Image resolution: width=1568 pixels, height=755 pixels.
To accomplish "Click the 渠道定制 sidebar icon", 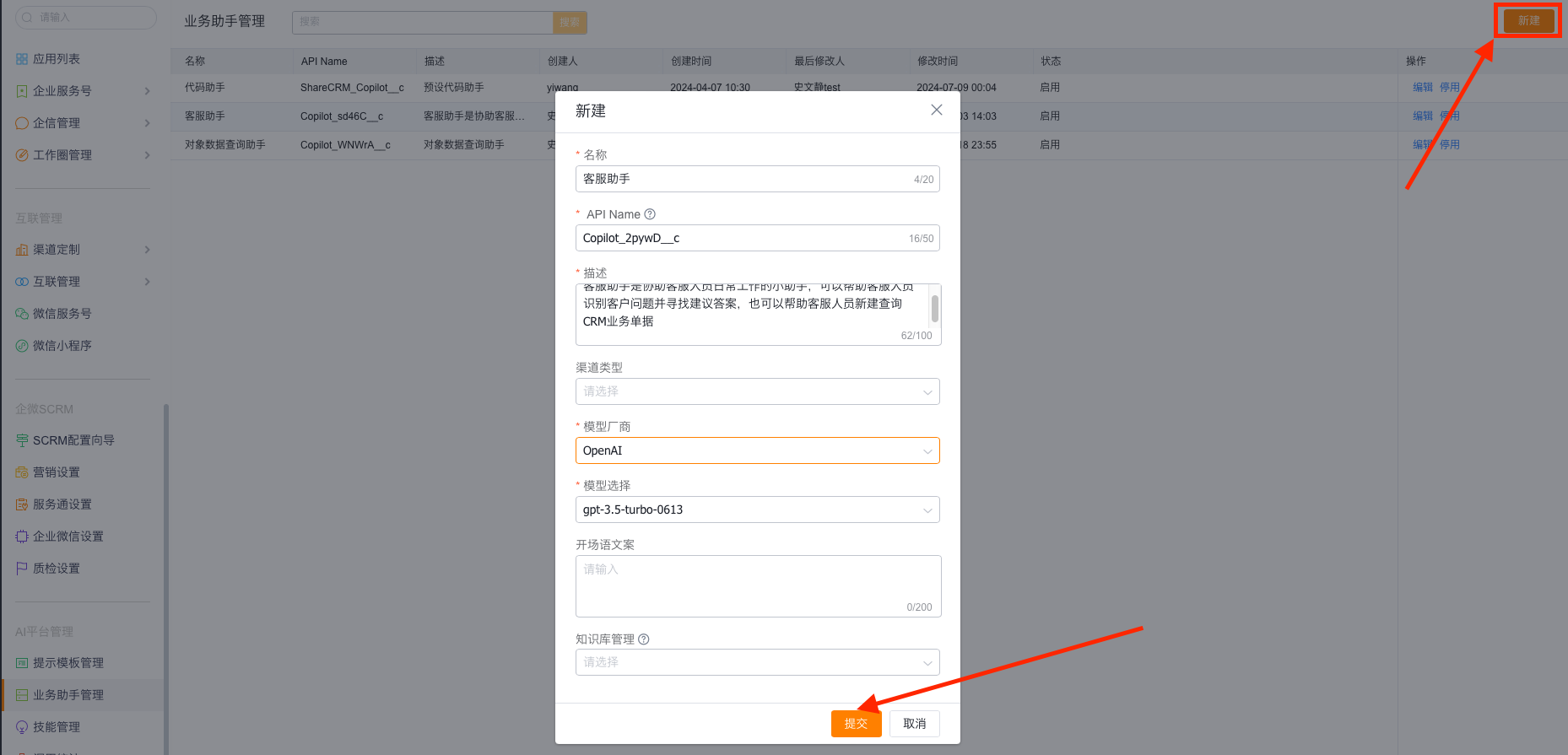I will click(22, 250).
